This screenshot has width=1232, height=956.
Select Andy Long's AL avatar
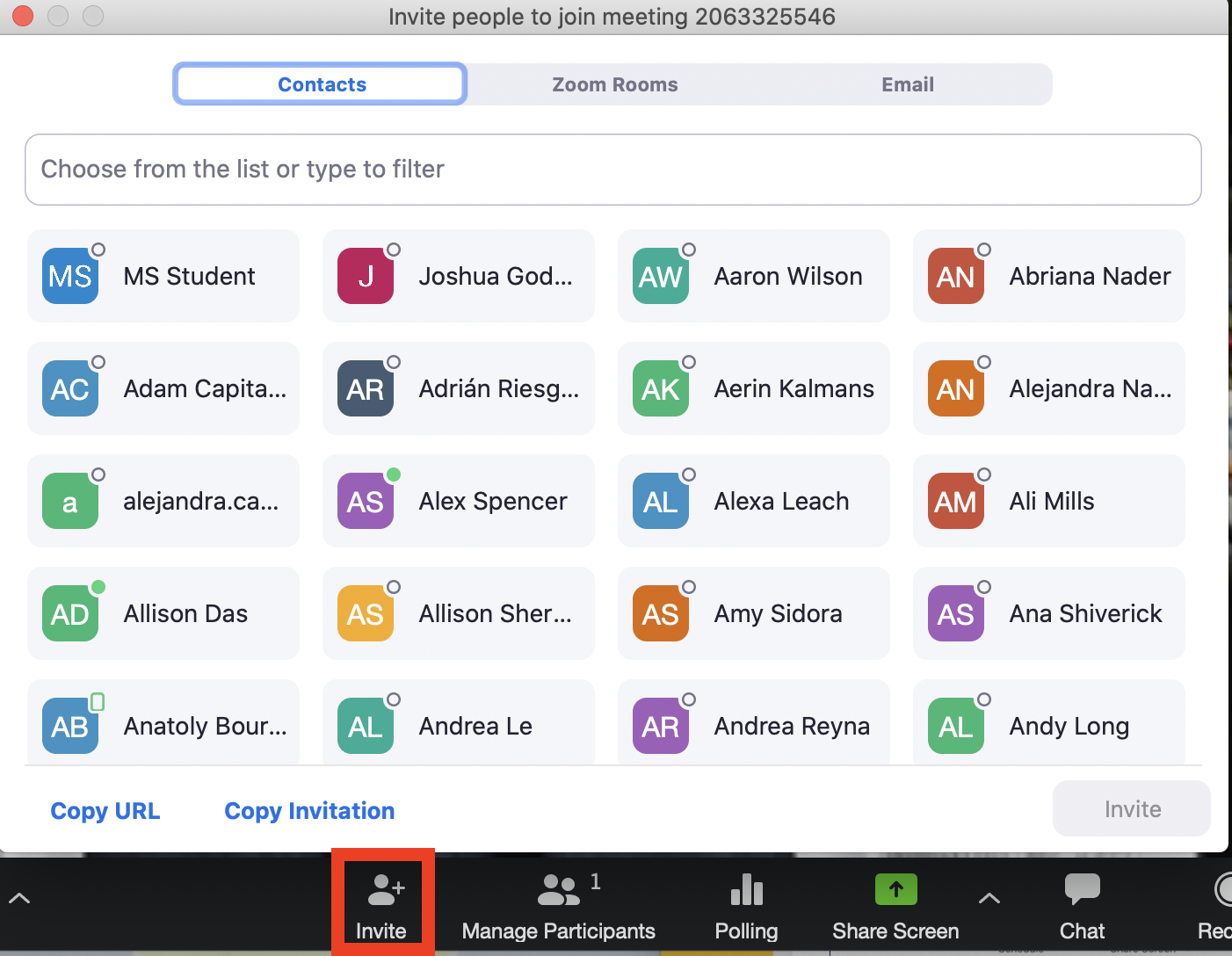[956, 726]
